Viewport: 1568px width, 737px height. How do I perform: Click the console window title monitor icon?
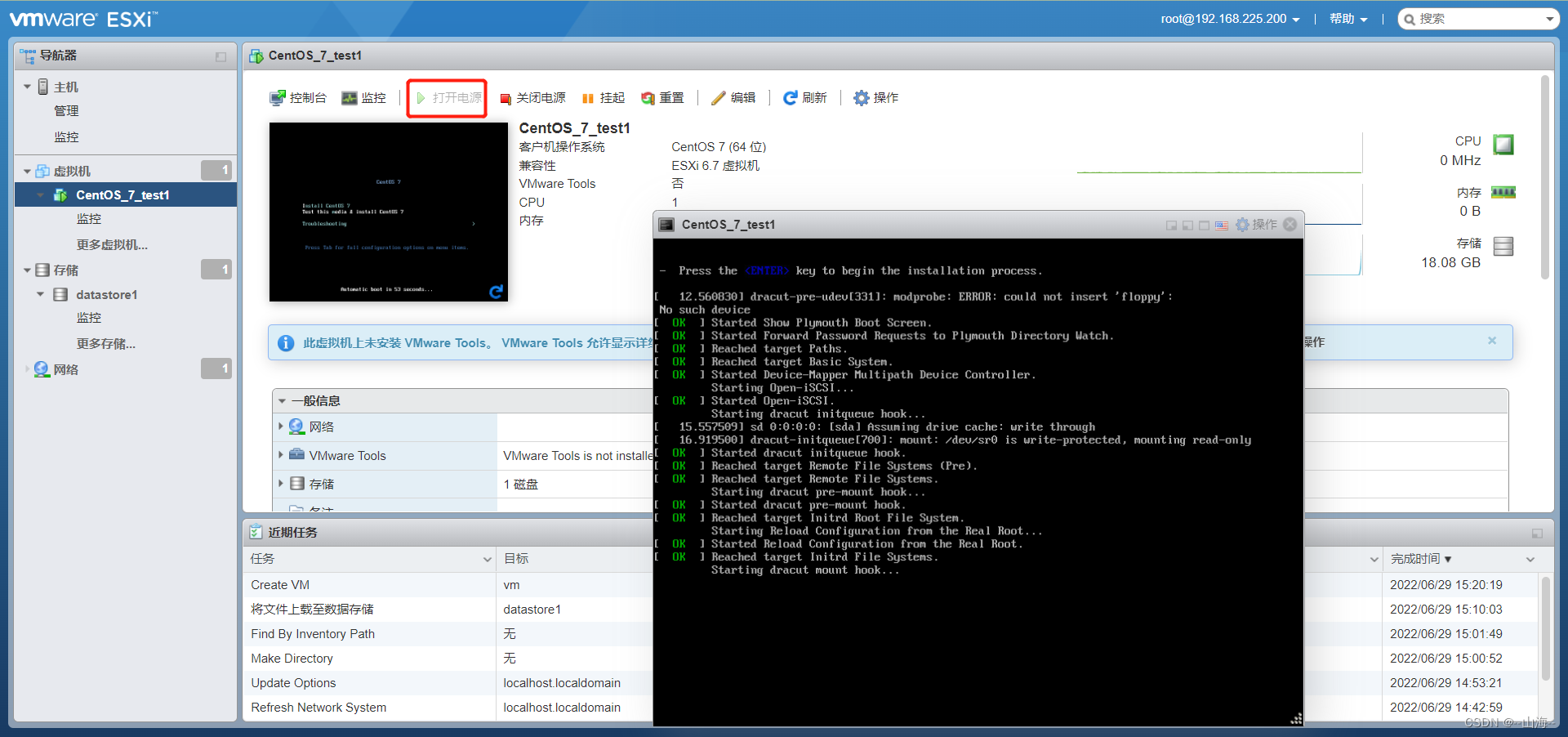(x=666, y=225)
